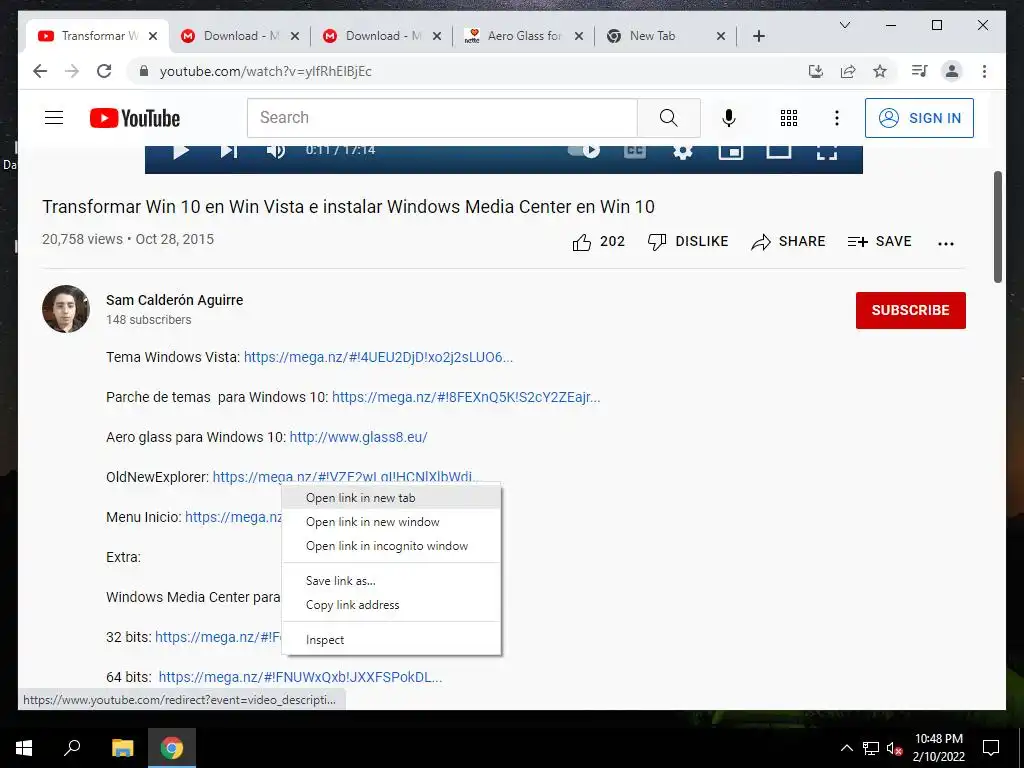Open Chrome three-dot menu
Viewport: 1024px width, 768px height.
click(984, 71)
